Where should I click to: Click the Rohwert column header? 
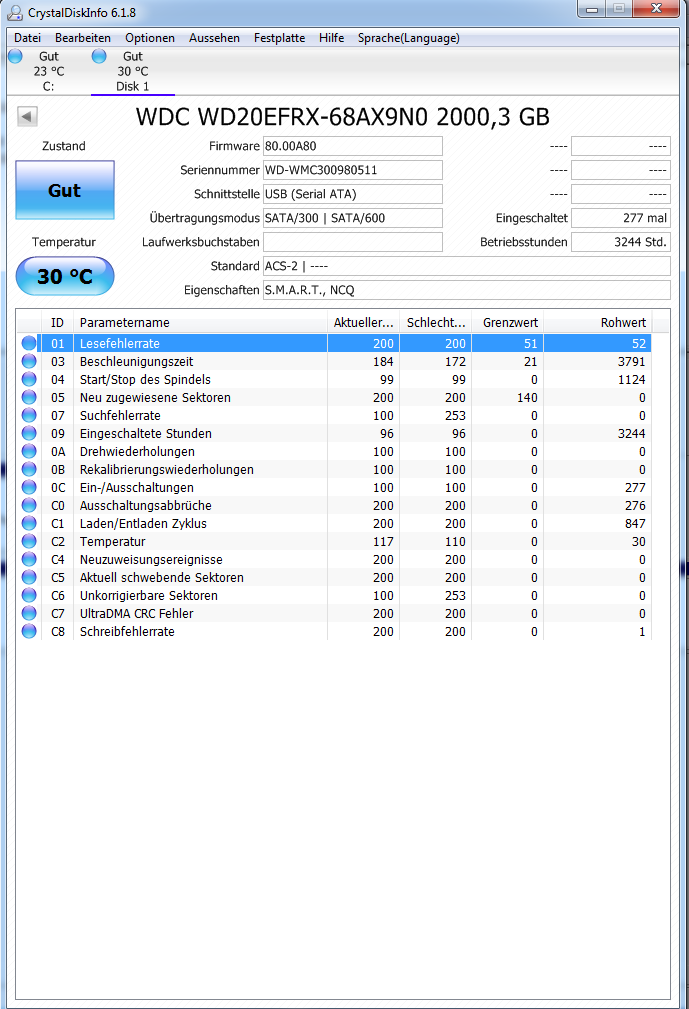598,322
